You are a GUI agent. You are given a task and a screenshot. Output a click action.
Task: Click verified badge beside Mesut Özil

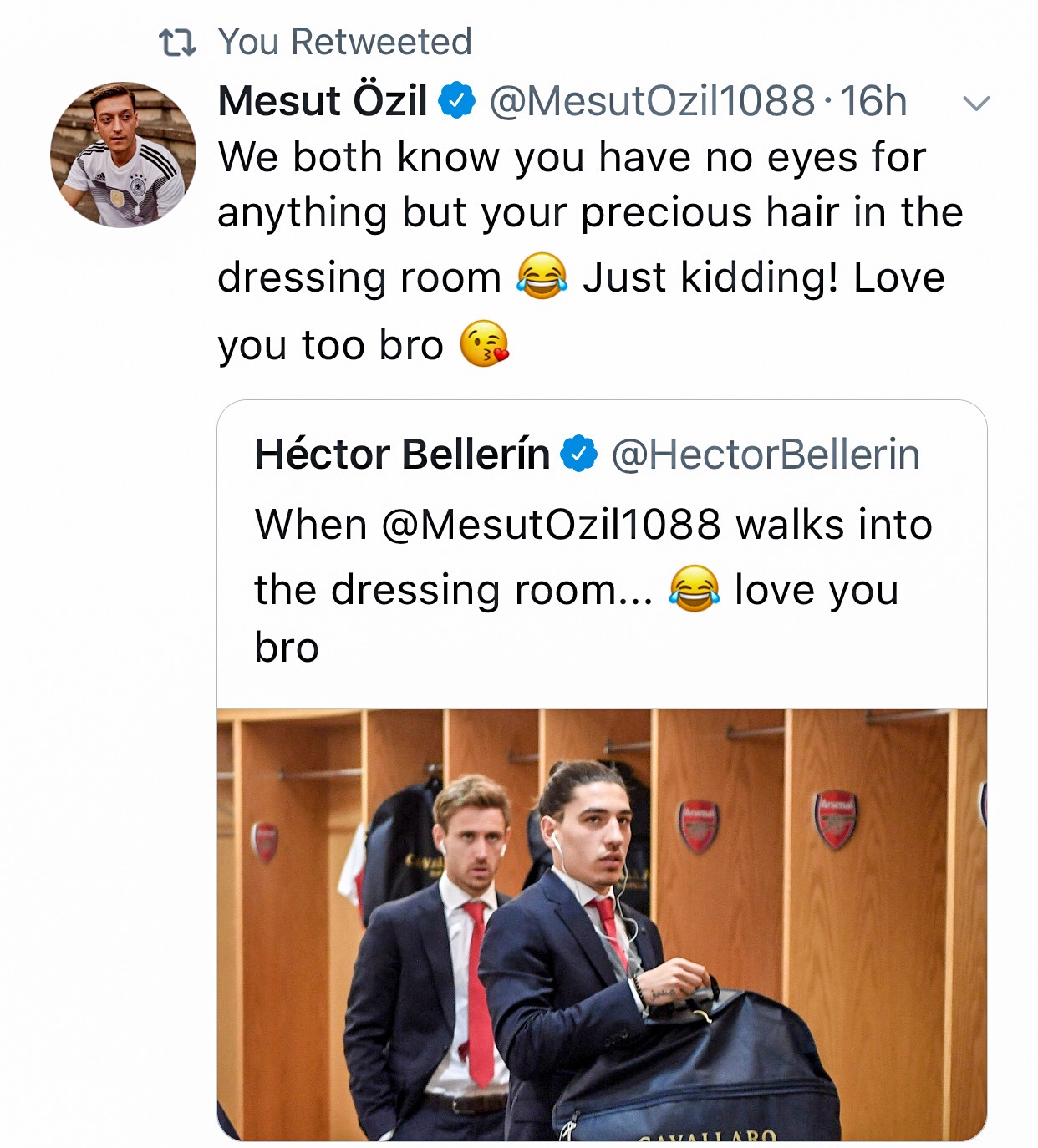[x=457, y=101]
